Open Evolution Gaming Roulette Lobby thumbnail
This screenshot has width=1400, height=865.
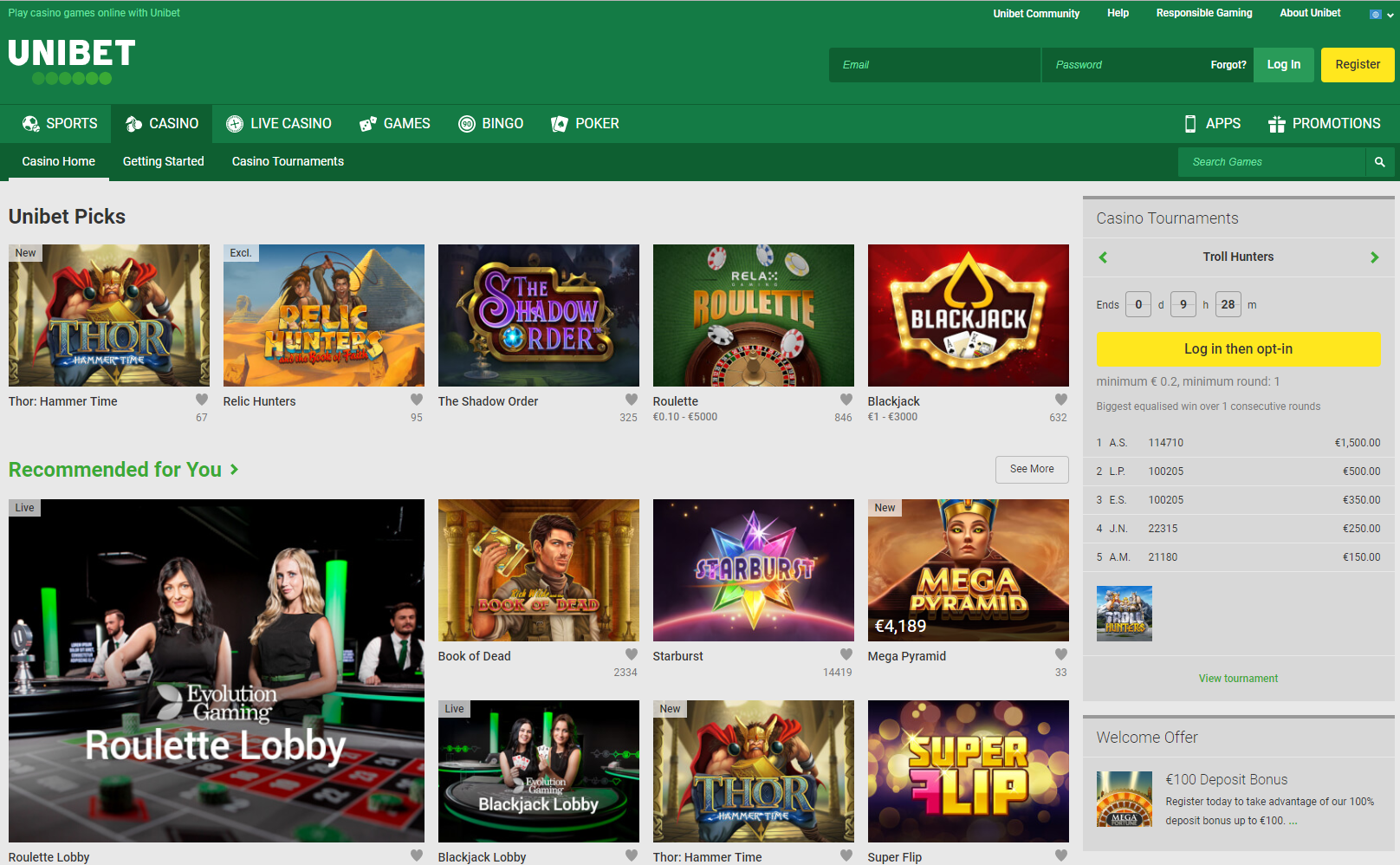[x=217, y=671]
